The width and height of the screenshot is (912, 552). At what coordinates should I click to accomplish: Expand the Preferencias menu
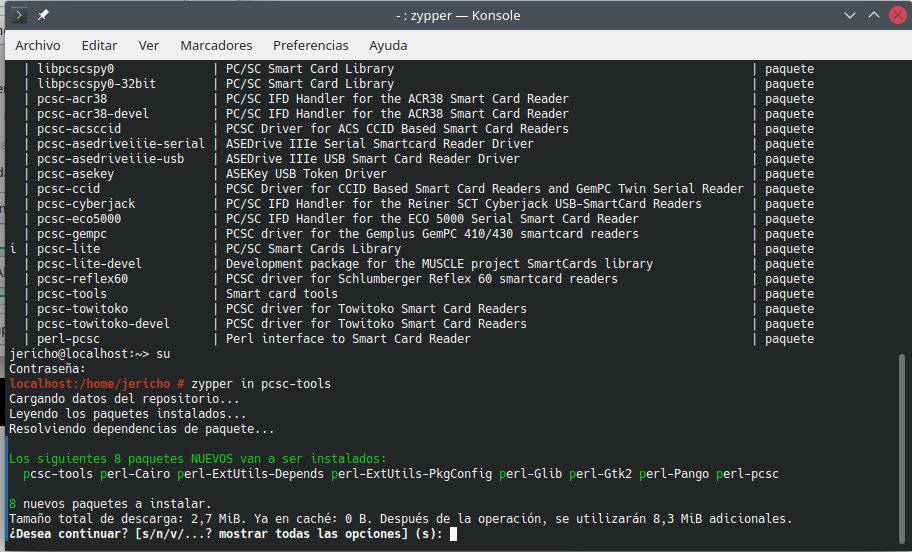coord(311,46)
